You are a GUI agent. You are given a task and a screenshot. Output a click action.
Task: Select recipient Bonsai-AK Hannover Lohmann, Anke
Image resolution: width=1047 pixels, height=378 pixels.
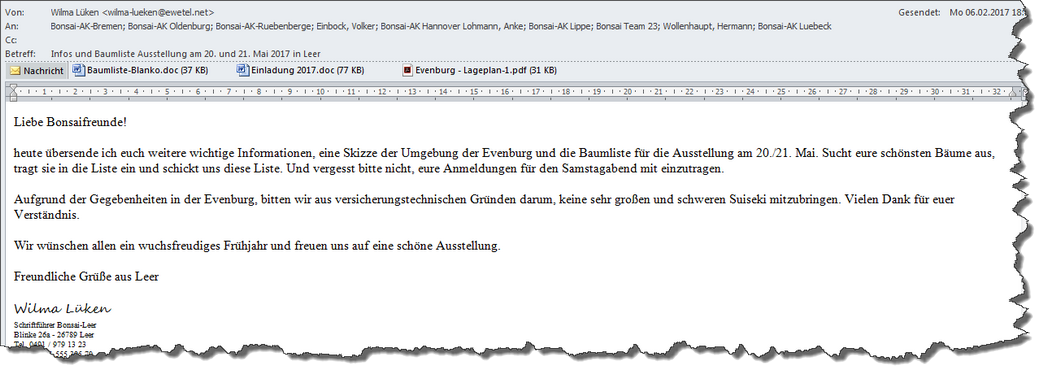[x=453, y=26]
